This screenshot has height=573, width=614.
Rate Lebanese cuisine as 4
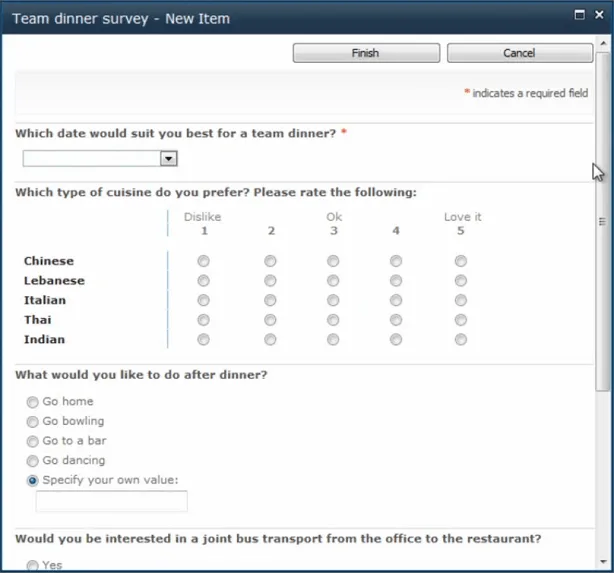[396, 280]
